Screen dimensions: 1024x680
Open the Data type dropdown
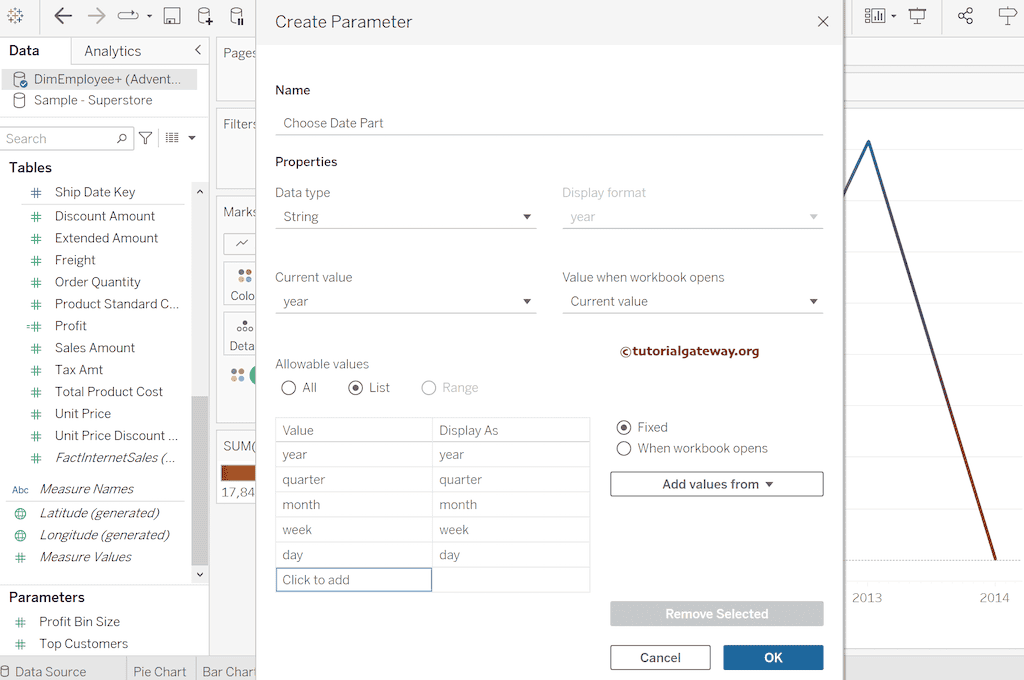point(405,217)
